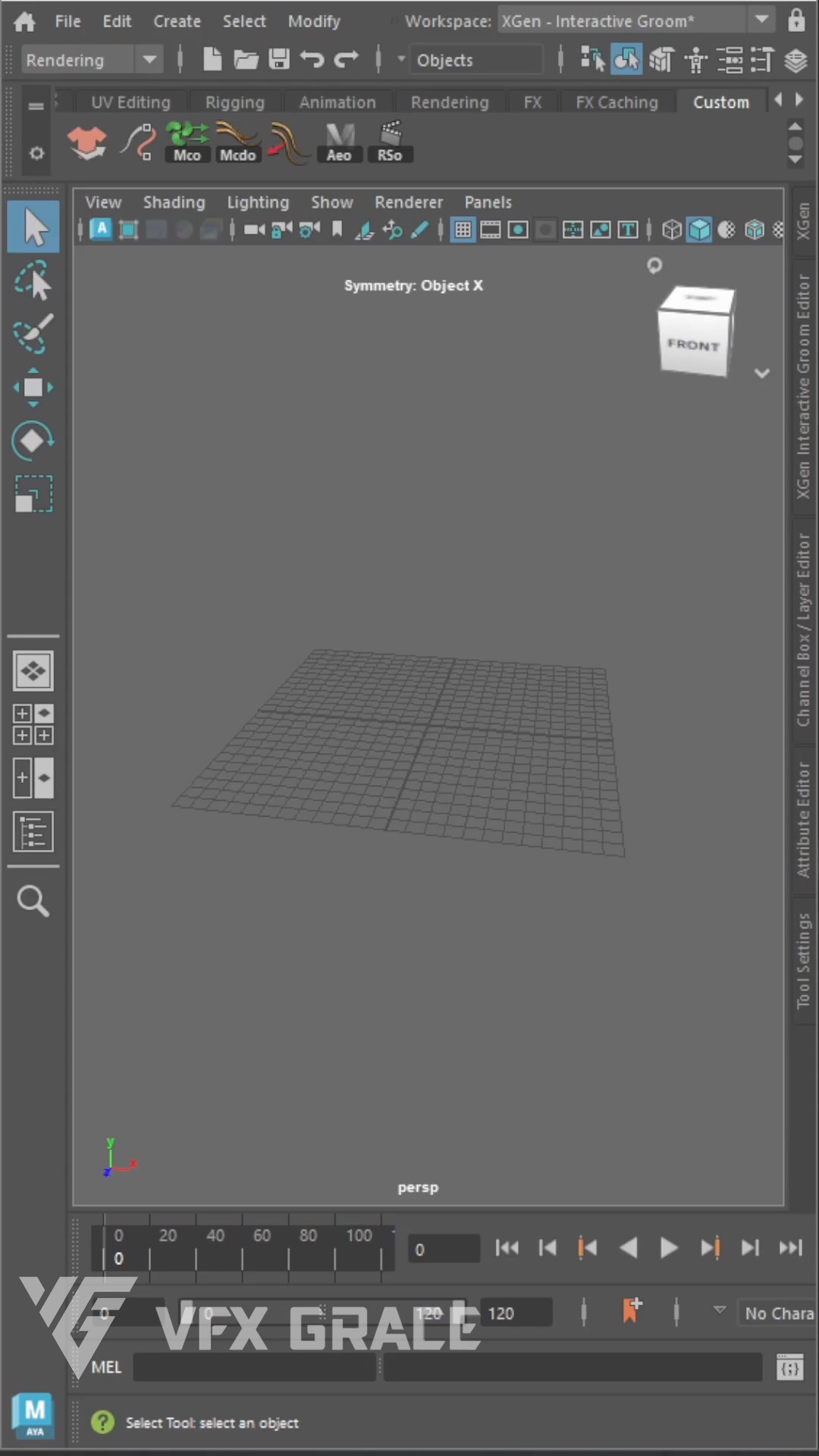
Task: Click the viewport bookmarks icon
Action: [337, 230]
